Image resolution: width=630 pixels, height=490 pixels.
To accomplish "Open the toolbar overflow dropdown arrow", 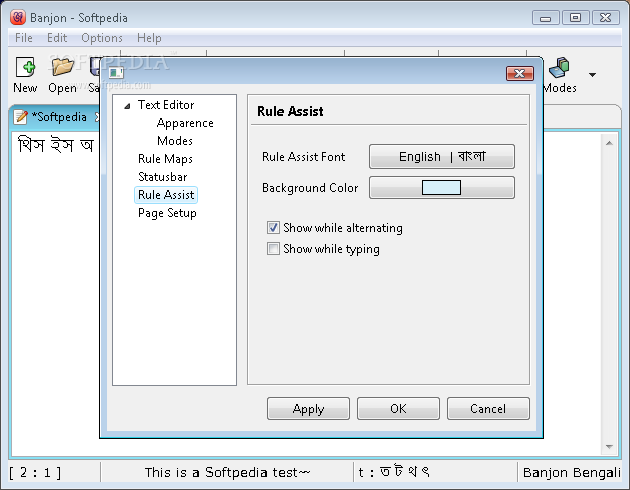I will (592, 74).
